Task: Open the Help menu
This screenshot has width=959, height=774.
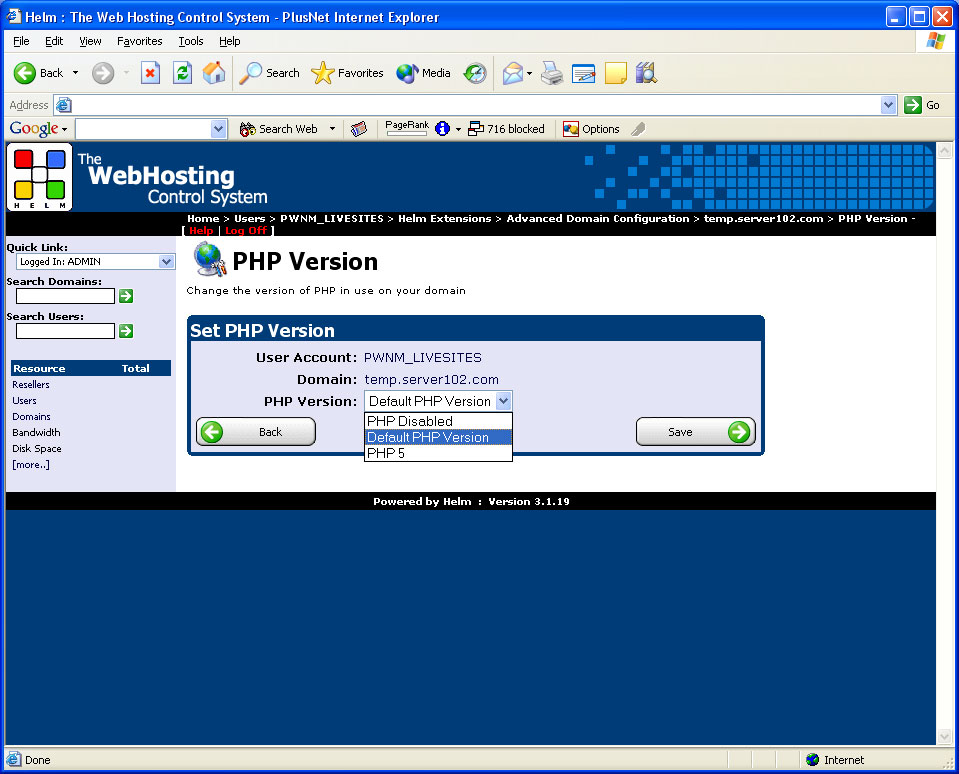Action: coord(229,41)
